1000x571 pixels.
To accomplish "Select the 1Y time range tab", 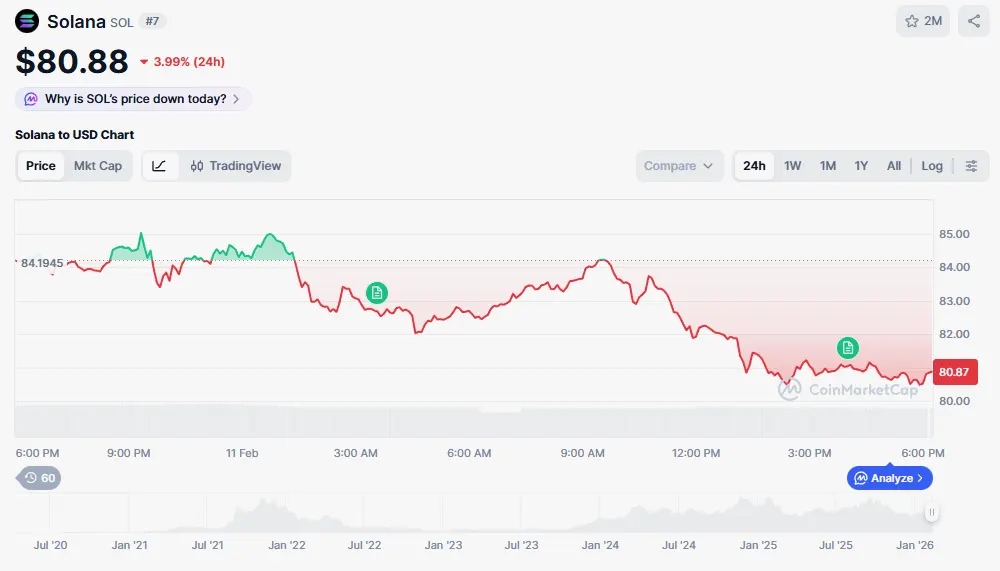I will click(861, 166).
